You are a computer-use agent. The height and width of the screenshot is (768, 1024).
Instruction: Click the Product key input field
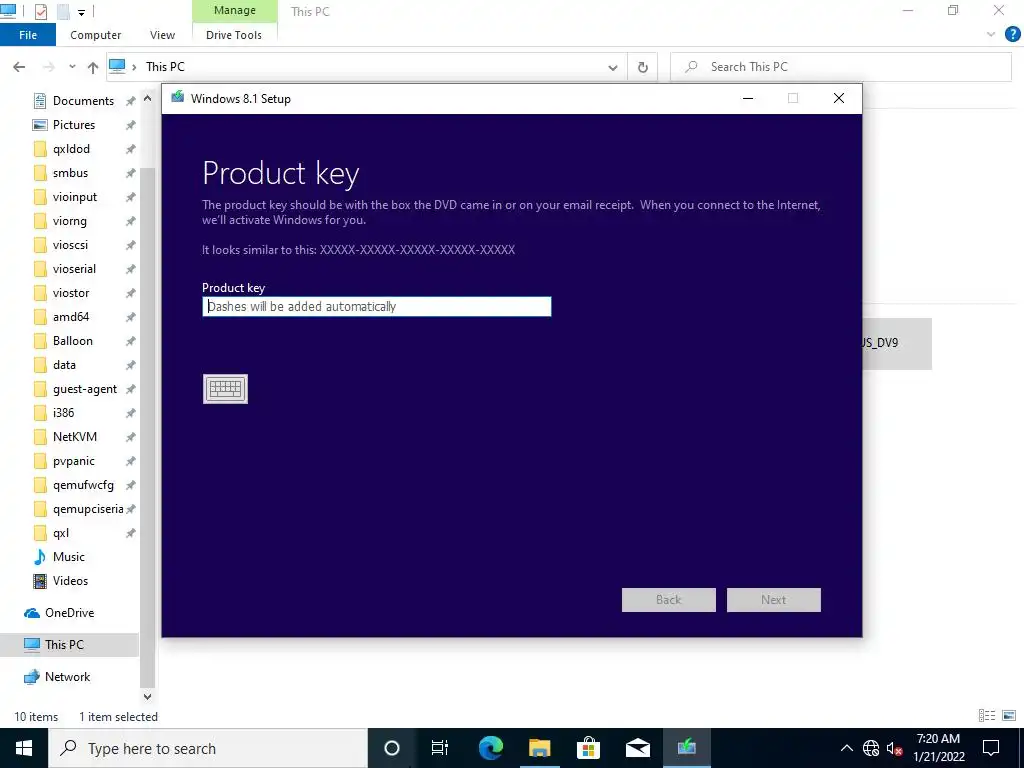pyautogui.click(x=377, y=306)
